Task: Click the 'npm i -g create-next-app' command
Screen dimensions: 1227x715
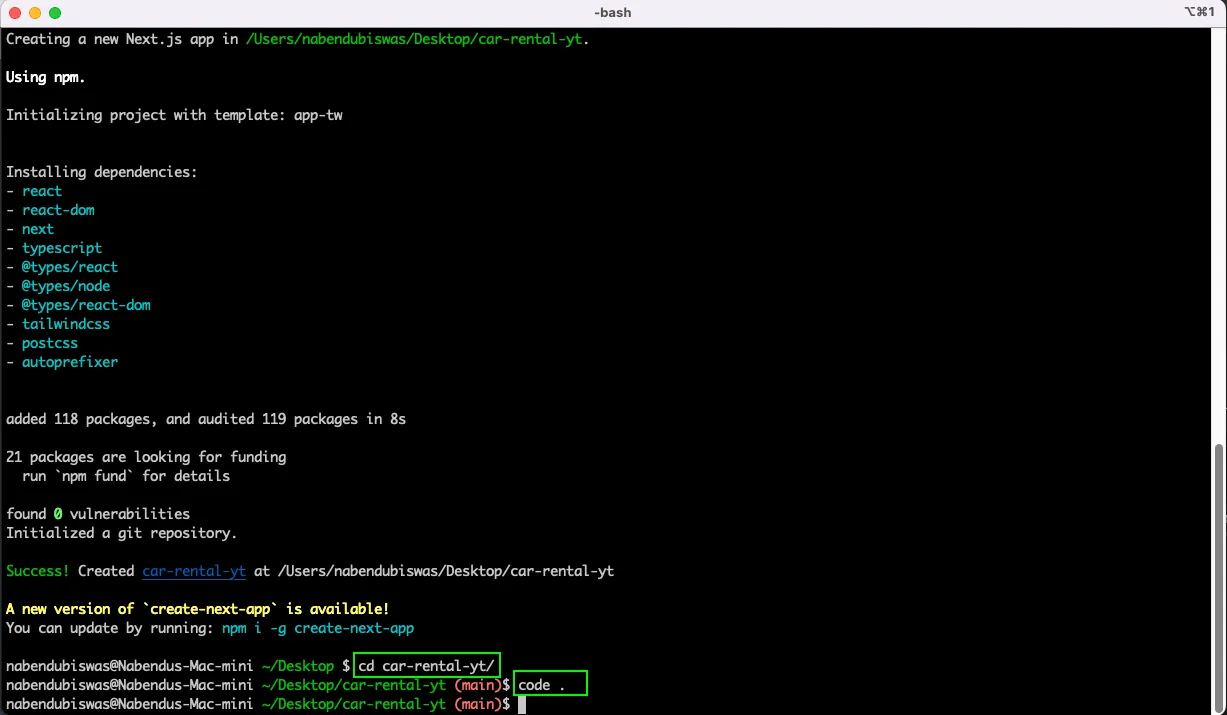Action: click(318, 628)
